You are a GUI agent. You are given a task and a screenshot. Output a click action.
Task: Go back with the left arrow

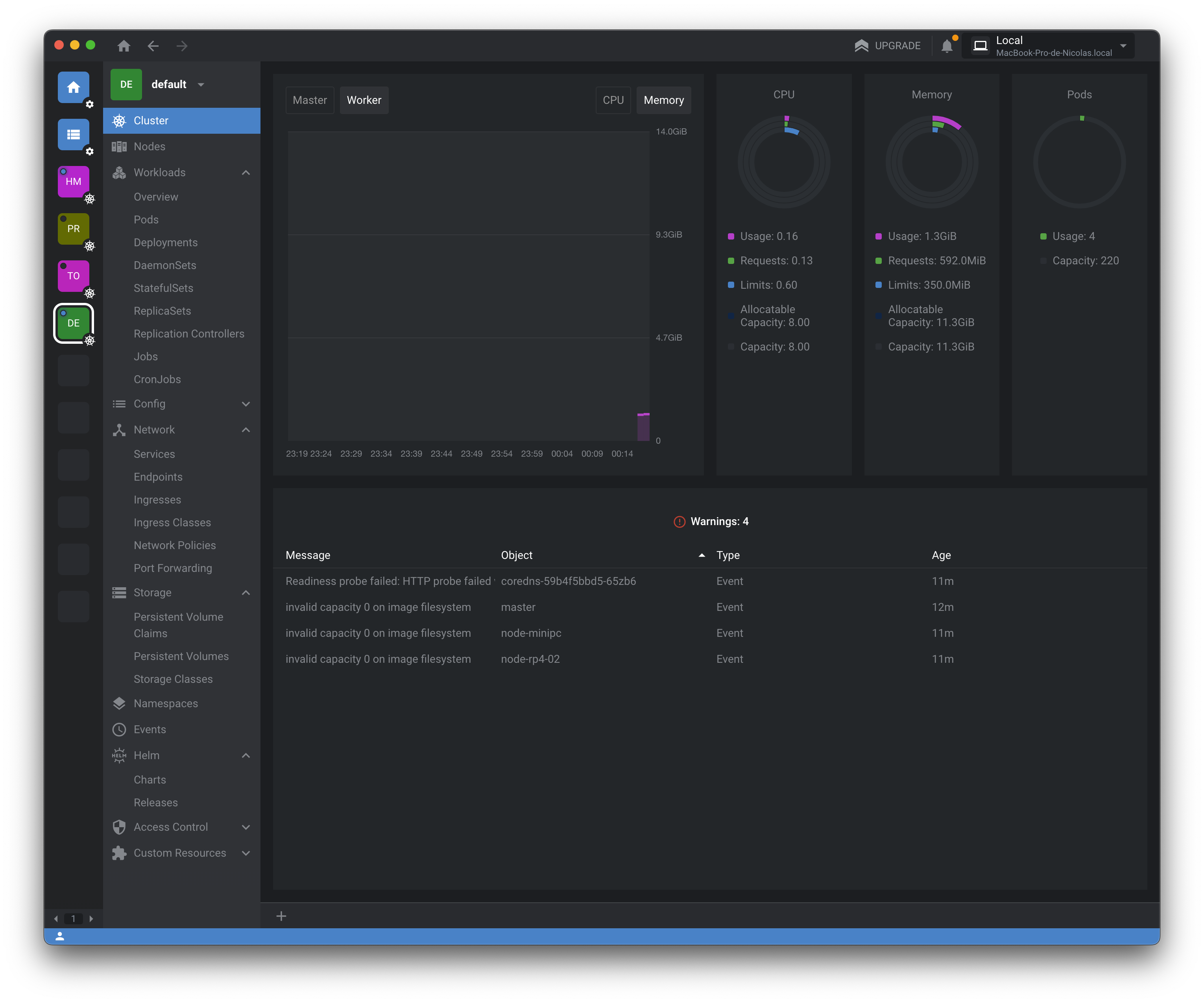coord(153,46)
